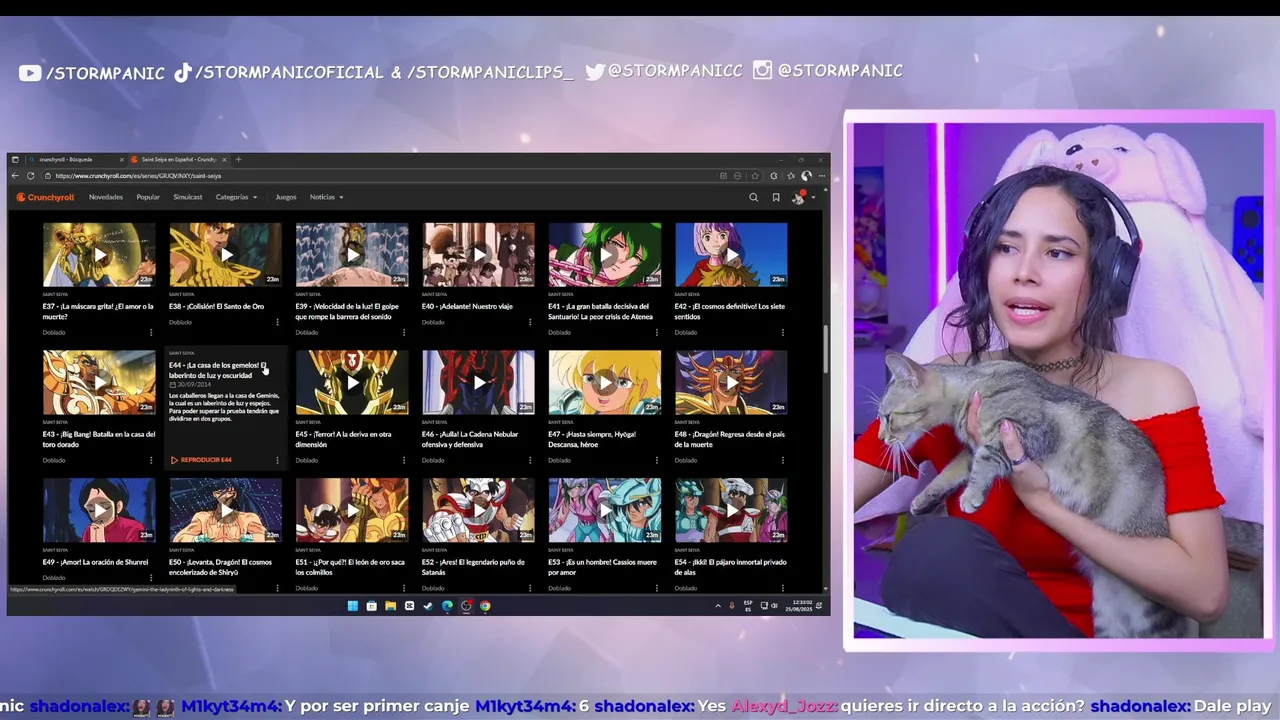Image resolution: width=1280 pixels, height=720 pixels.
Task: Open Popular in the Crunchyroll menu
Action: tap(148, 197)
